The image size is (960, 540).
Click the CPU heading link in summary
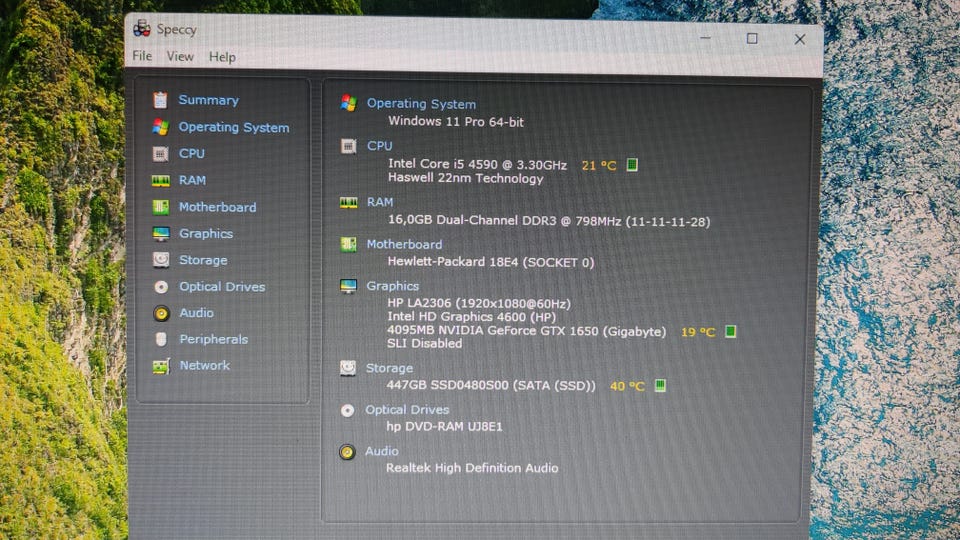(x=380, y=146)
